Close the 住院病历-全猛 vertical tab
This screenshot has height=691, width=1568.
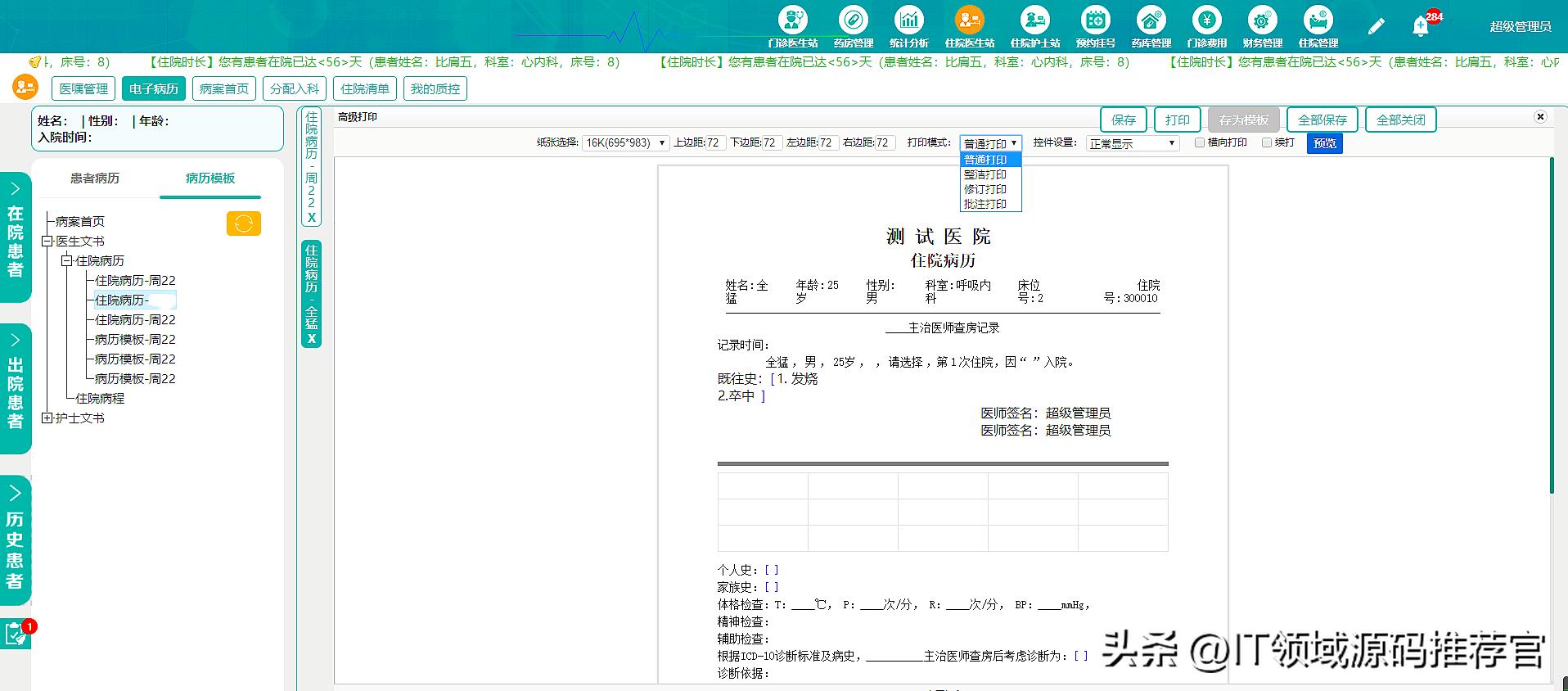tap(311, 339)
